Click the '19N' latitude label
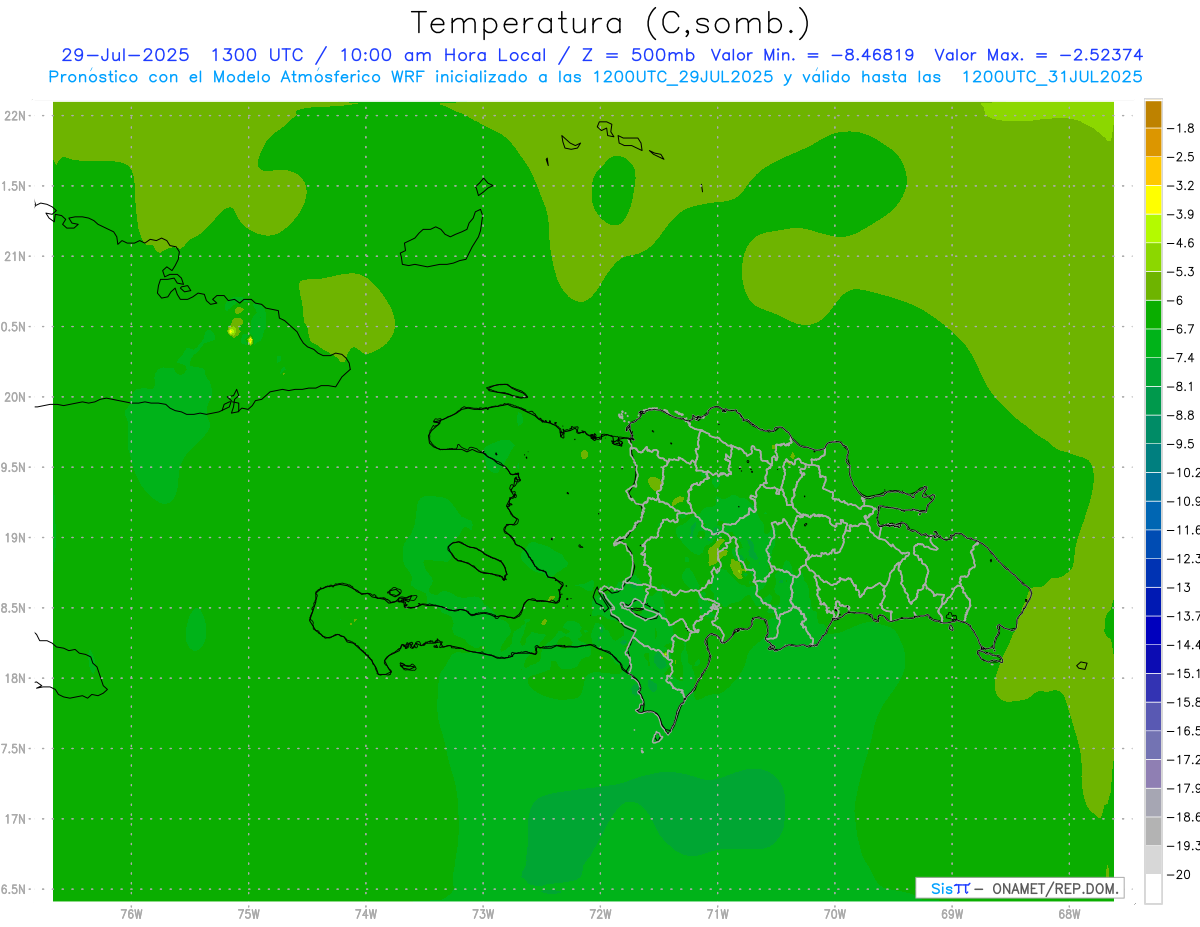The width and height of the screenshot is (1200, 927). click(x=14, y=538)
